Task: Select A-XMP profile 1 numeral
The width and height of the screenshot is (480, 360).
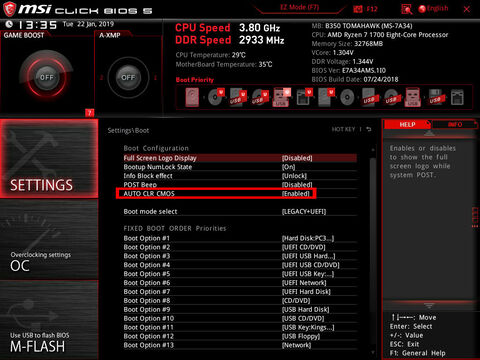Action: click(155, 78)
